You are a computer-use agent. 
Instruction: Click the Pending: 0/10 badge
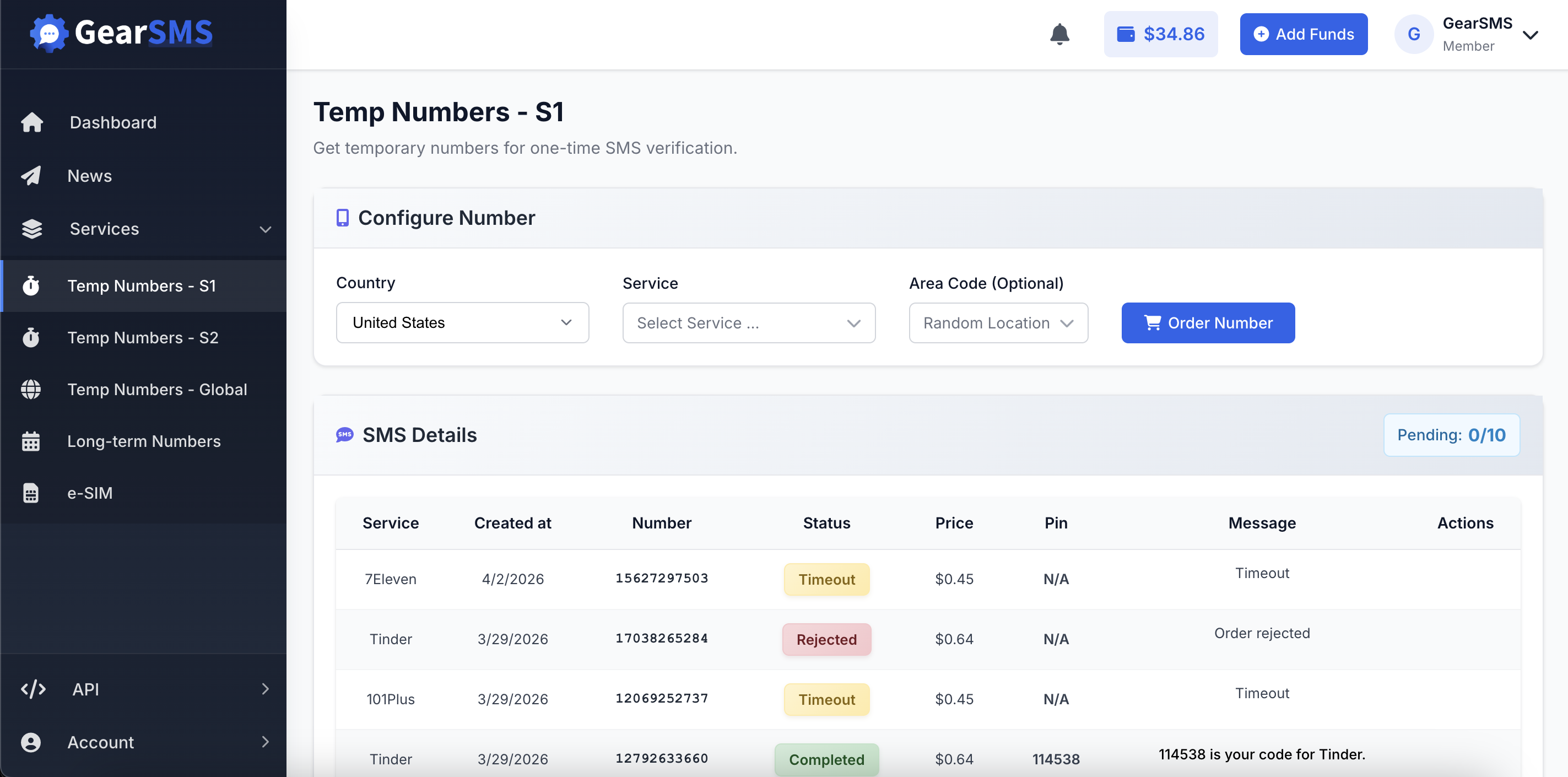click(1451, 435)
